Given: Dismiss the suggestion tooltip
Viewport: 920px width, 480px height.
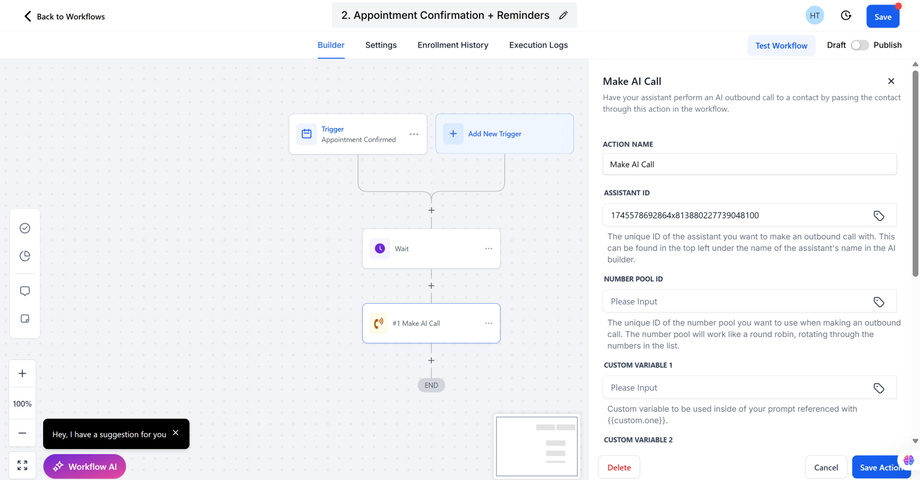Looking at the screenshot, I should [176, 433].
